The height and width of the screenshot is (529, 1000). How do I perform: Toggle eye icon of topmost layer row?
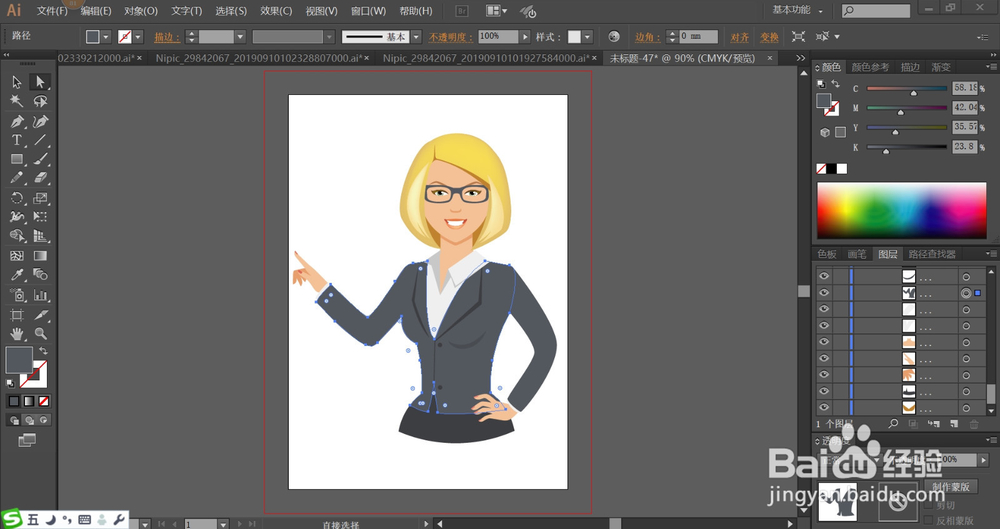(x=824, y=276)
